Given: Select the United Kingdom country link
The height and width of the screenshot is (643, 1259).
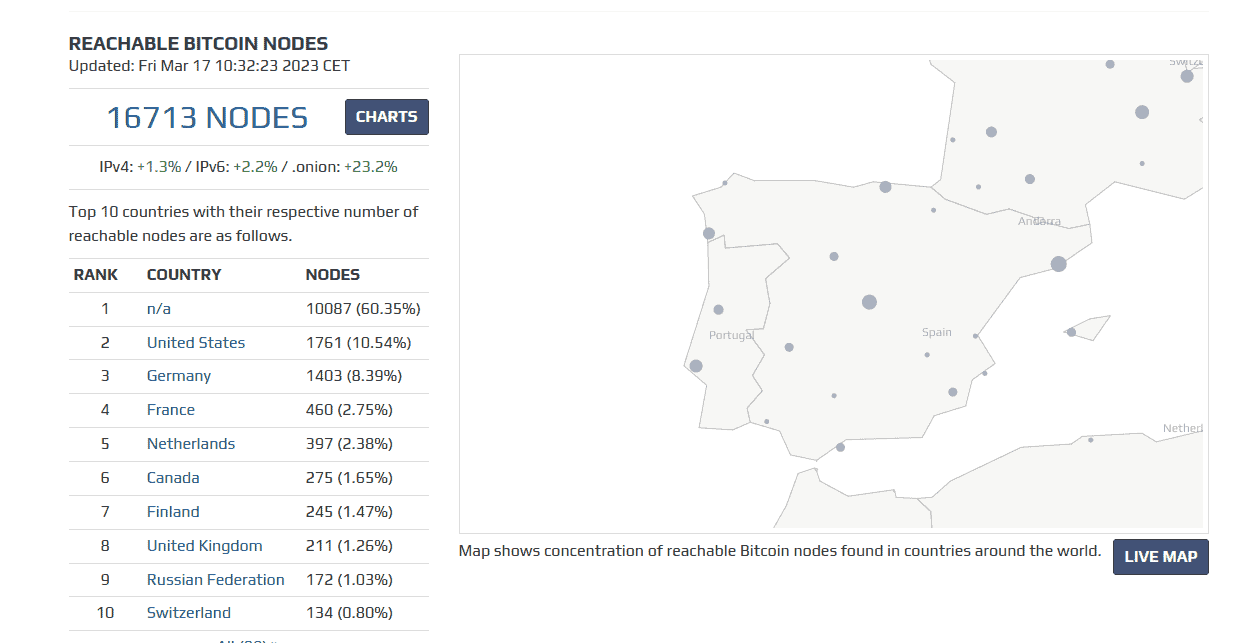Looking at the screenshot, I should [205, 546].
